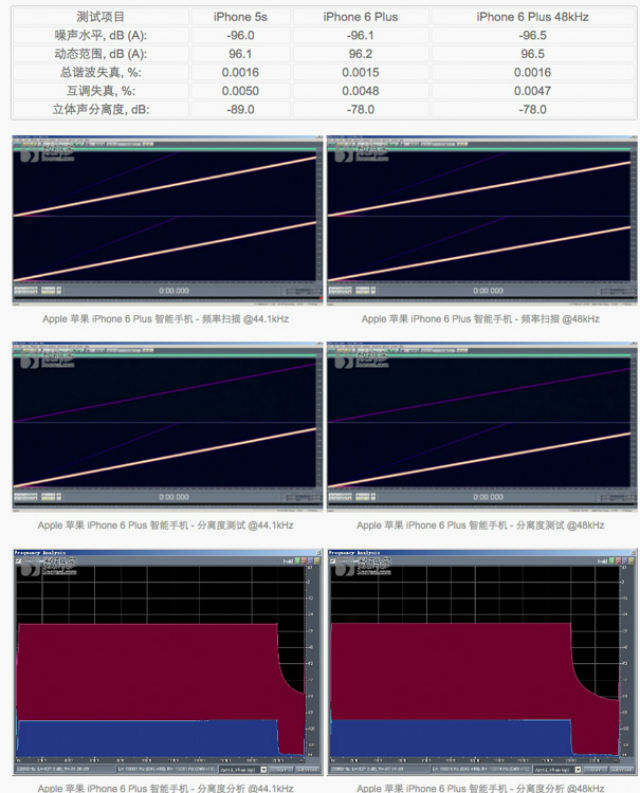Open the 分离度测试 @48kHz spectrogram image
The image size is (640, 793).
pyautogui.click(x=482, y=427)
